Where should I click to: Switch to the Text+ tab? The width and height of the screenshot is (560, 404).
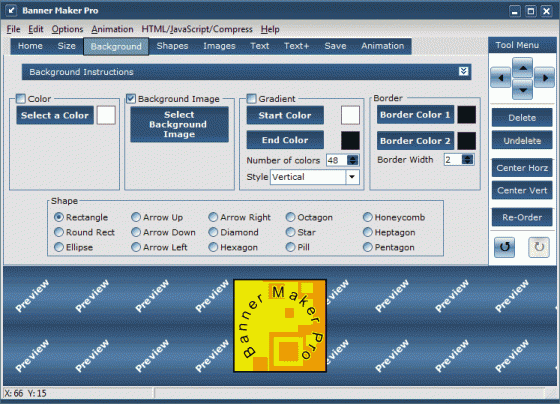(296, 46)
